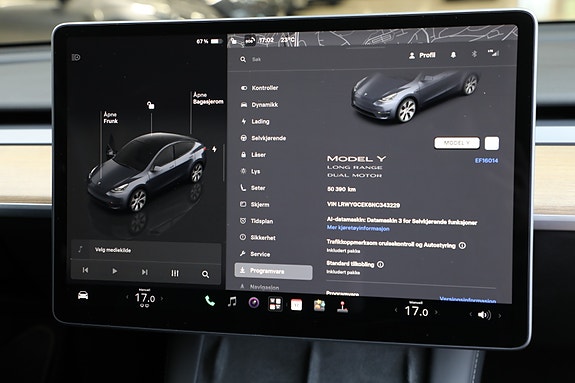
Task: Click the EF16014 vehicle name link
Action: coord(486,161)
